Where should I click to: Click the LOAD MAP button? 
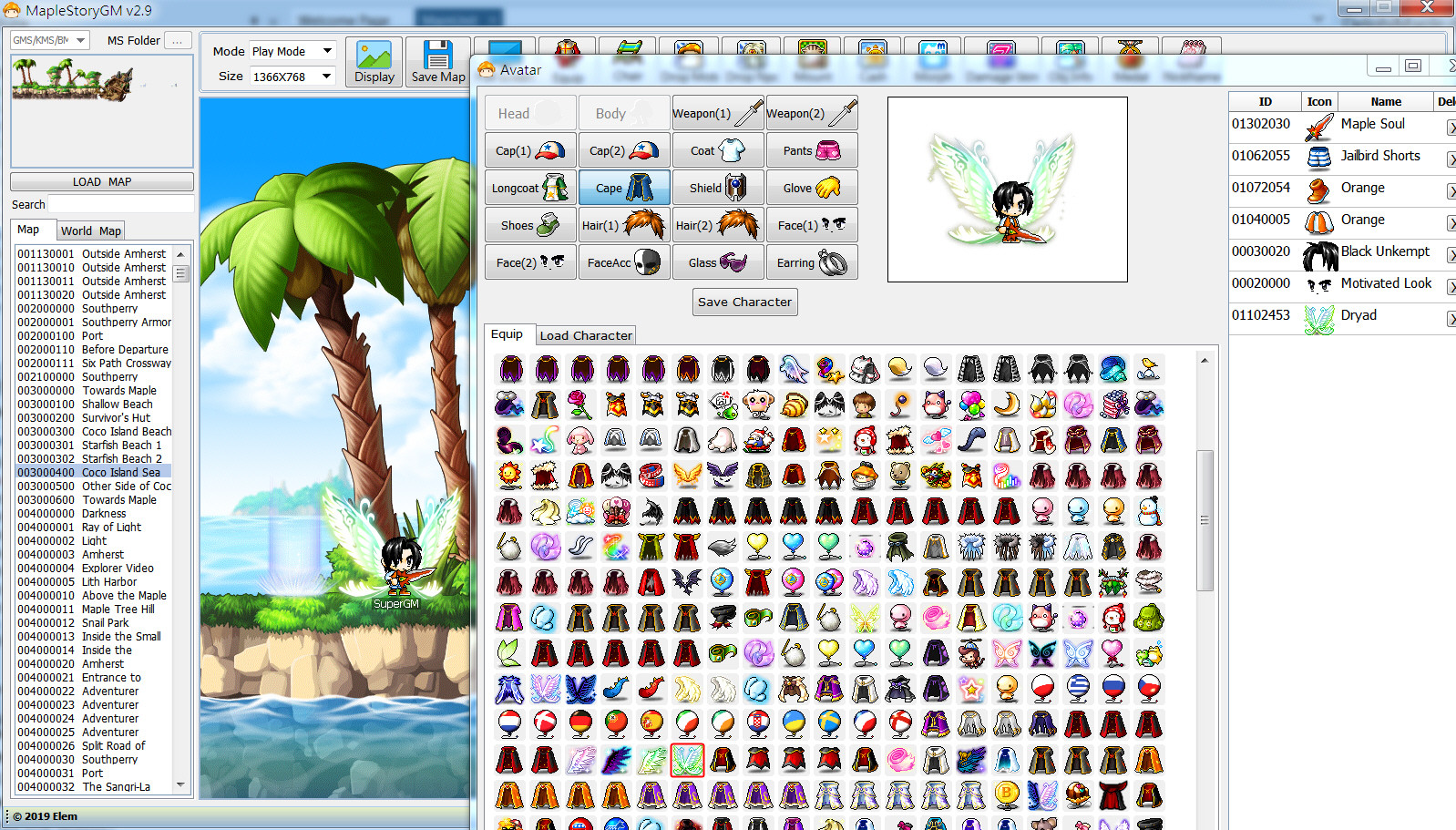102,182
